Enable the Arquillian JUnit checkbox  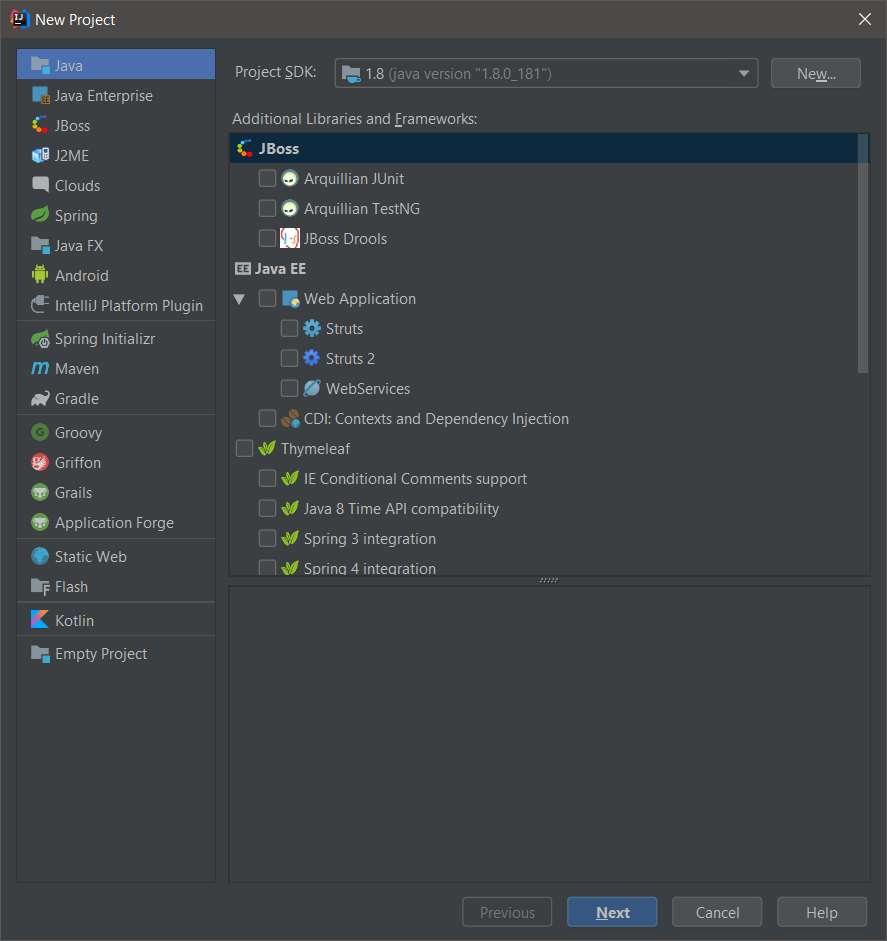(267, 178)
